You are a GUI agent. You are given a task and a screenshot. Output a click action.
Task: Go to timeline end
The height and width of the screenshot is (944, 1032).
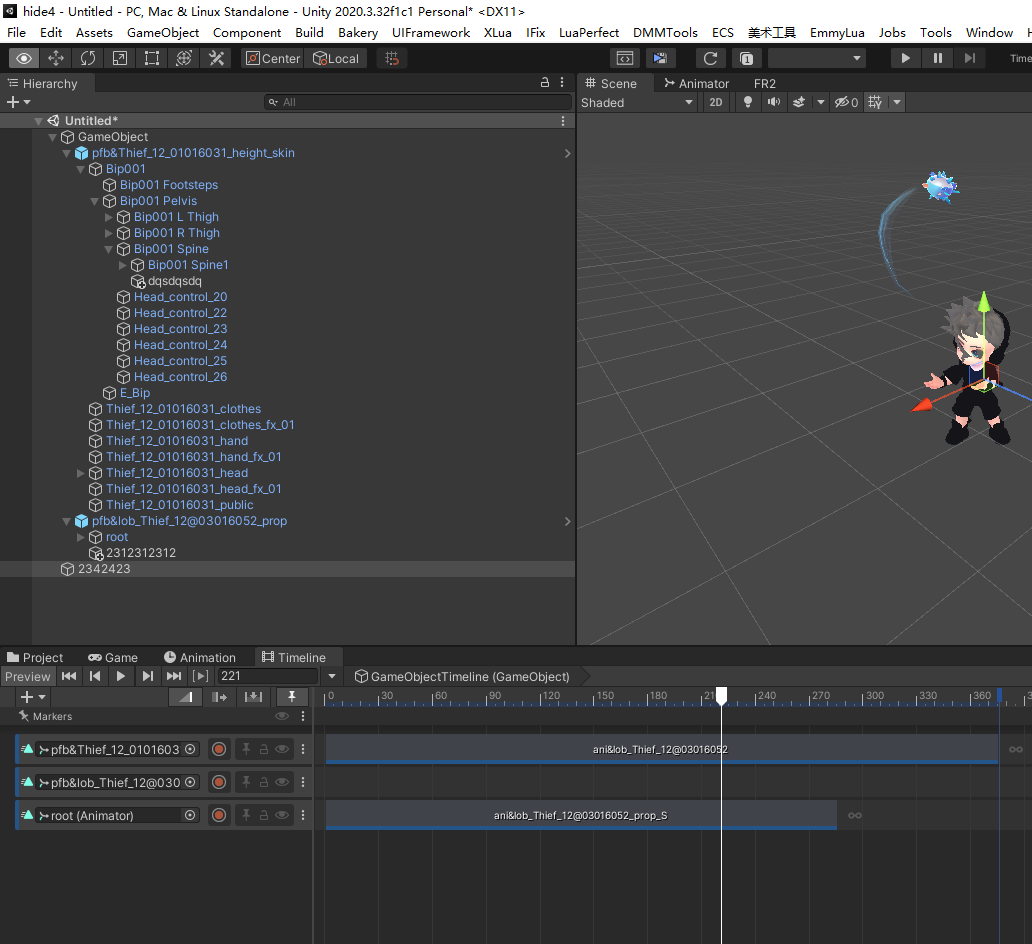[x=174, y=676]
